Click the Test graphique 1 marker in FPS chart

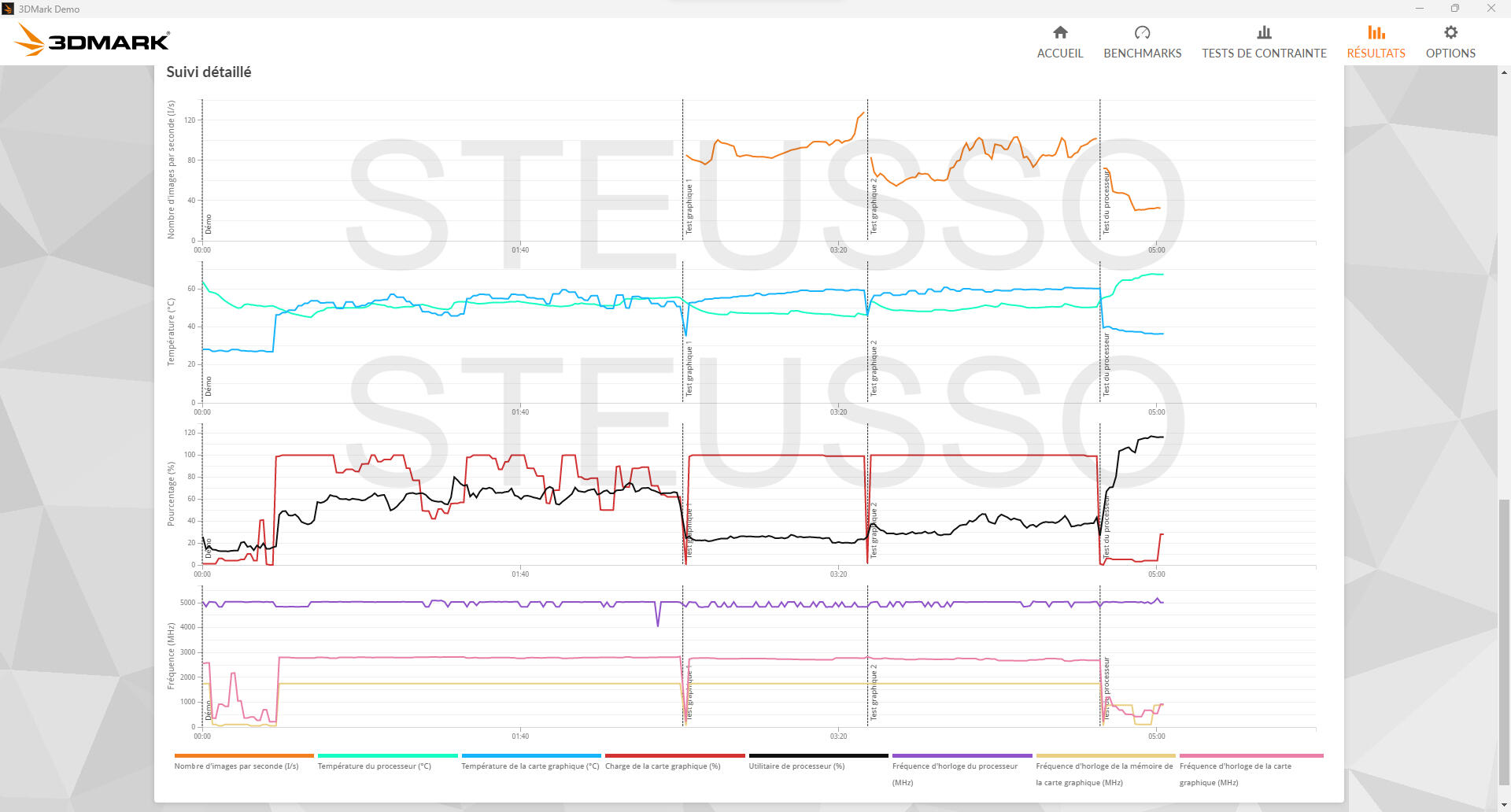click(689, 206)
